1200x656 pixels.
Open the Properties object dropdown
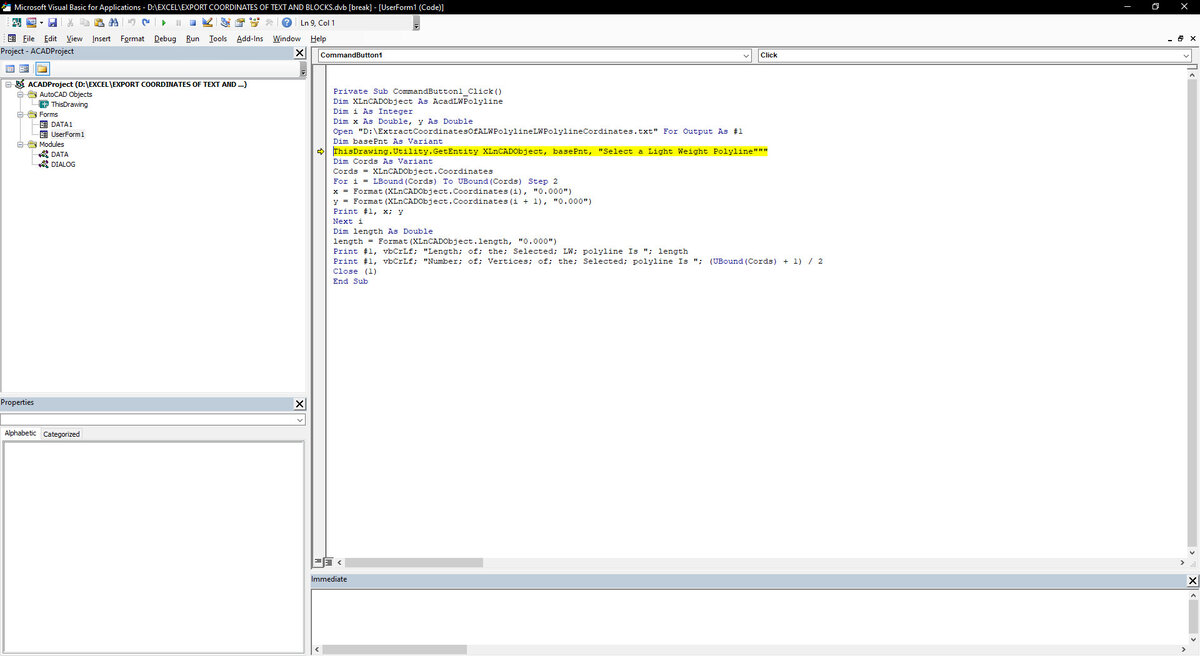point(153,420)
